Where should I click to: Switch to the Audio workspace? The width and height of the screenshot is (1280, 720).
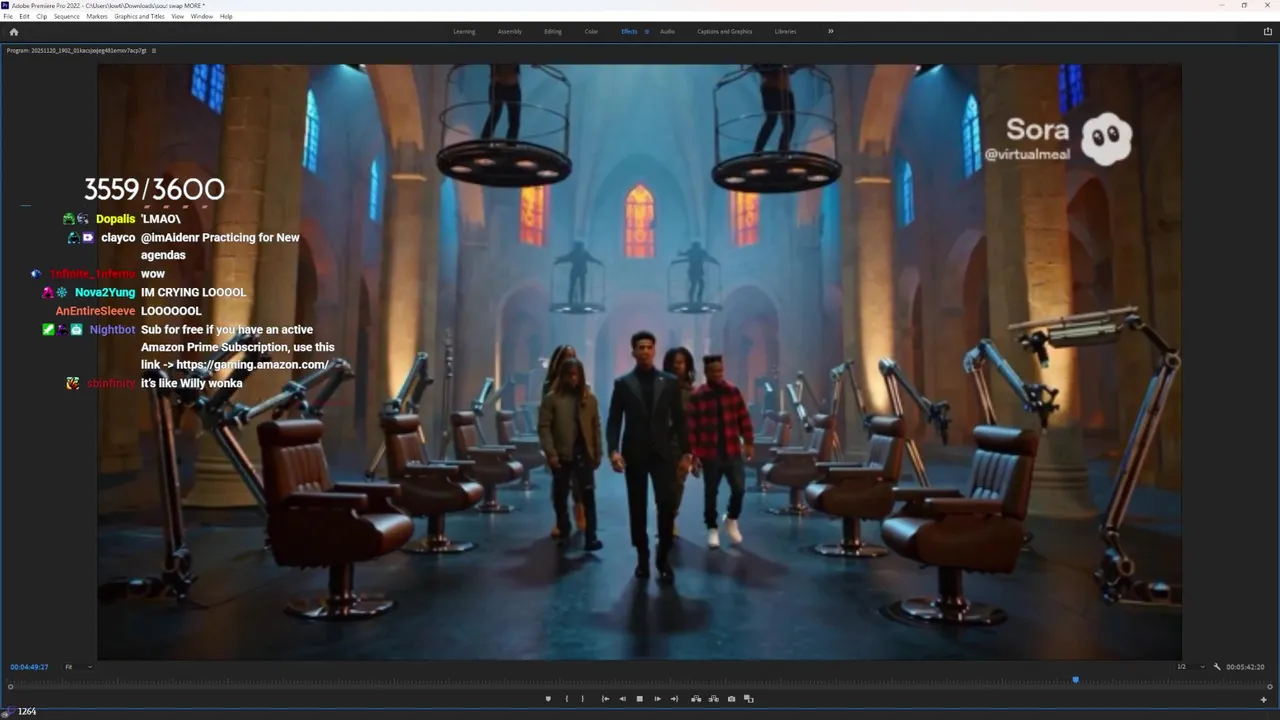click(667, 31)
